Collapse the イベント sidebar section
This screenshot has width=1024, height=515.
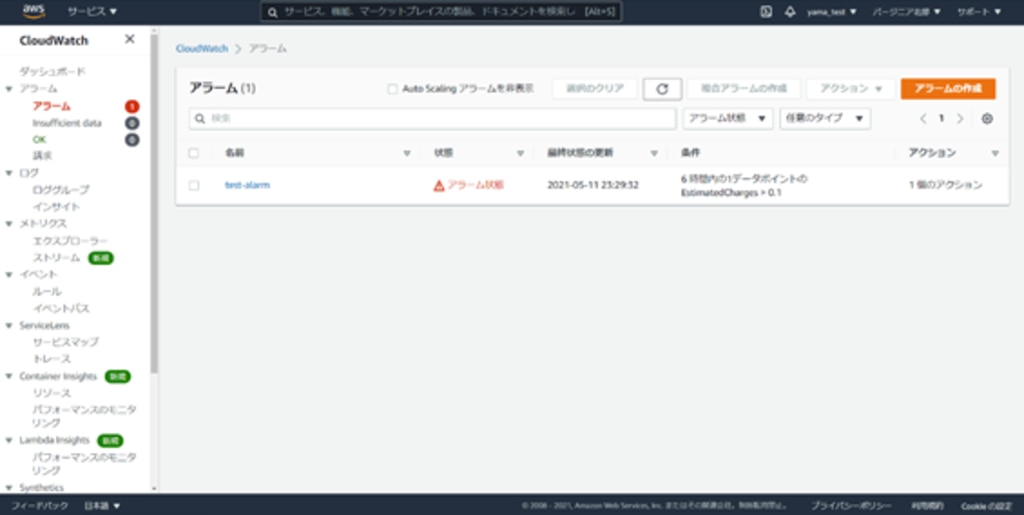(x=8, y=275)
